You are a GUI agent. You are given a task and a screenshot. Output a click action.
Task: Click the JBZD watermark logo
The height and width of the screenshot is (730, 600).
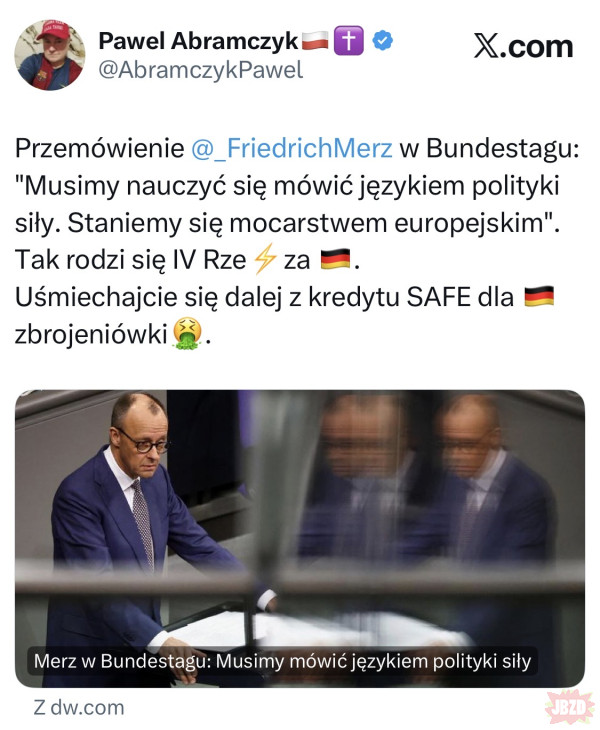[569, 708]
